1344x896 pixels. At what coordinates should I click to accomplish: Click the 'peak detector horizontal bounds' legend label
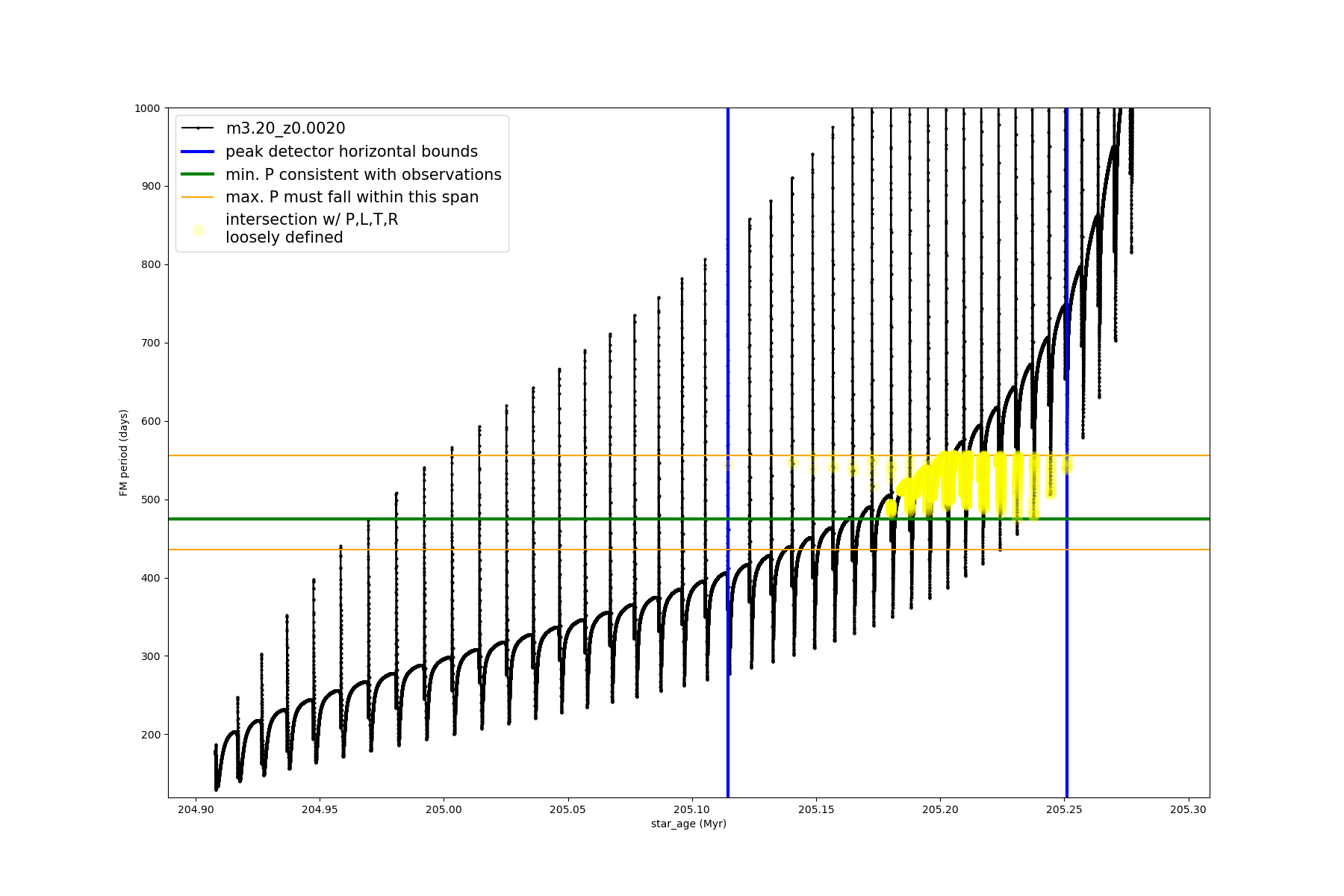tap(351, 152)
